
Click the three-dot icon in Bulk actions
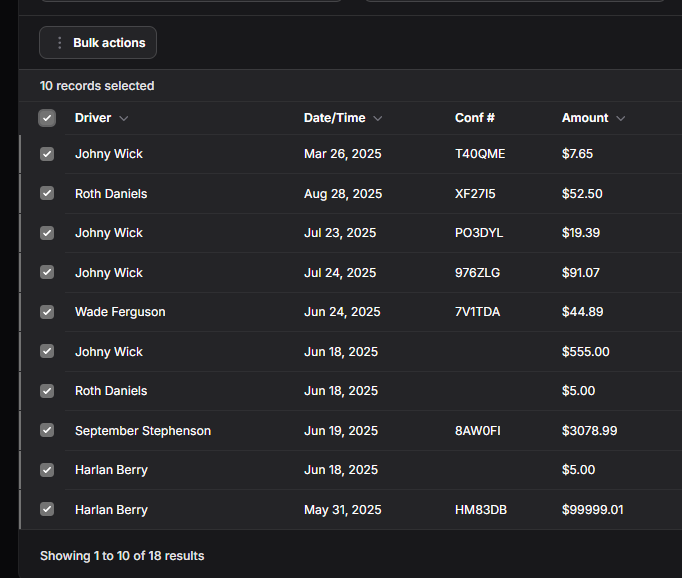pos(60,43)
